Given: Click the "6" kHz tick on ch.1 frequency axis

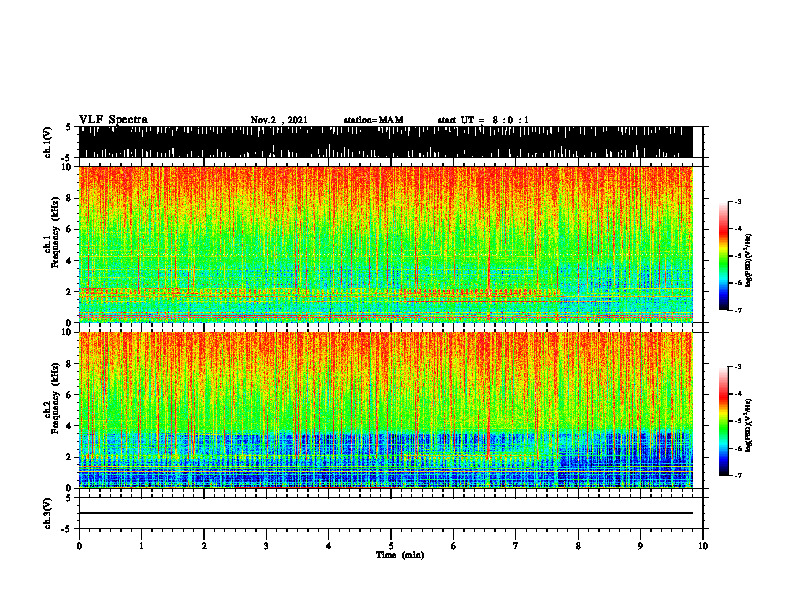Looking at the screenshot, I should [69, 229].
